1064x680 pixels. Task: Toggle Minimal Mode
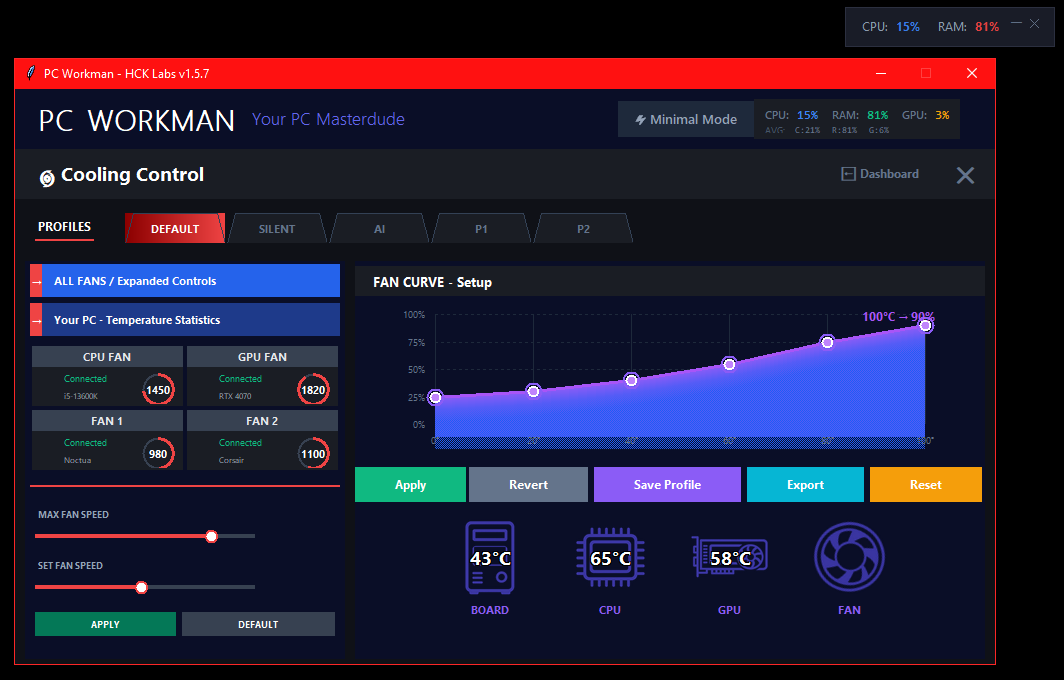686,118
